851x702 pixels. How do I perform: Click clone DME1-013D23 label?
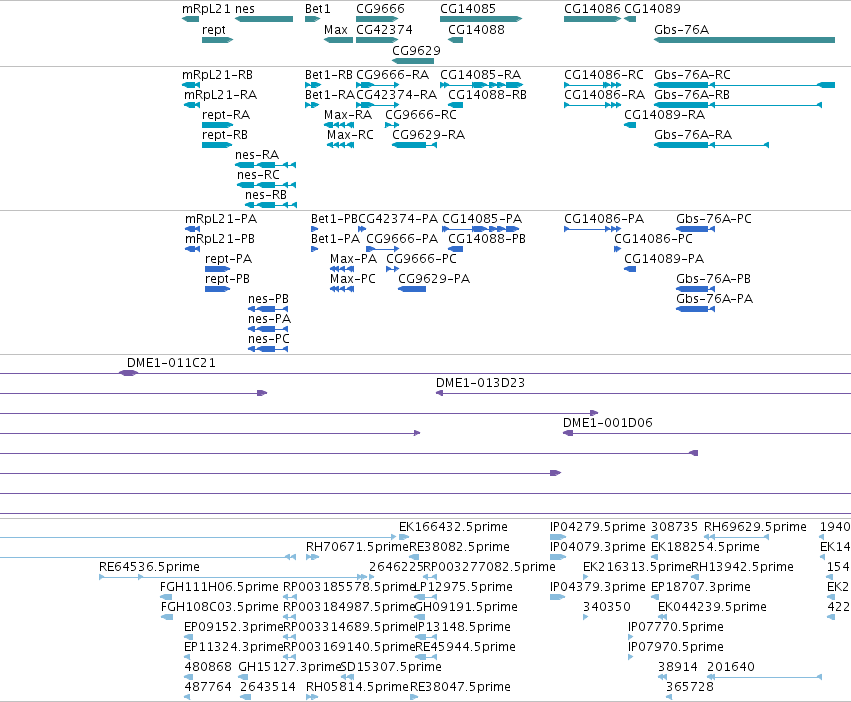click(480, 383)
